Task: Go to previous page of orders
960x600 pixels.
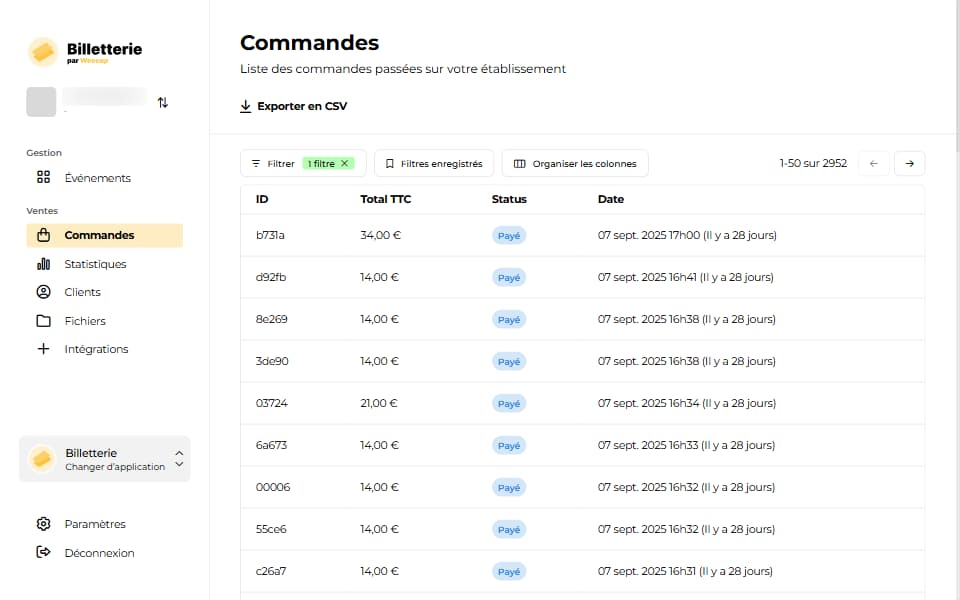Action: click(x=873, y=163)
